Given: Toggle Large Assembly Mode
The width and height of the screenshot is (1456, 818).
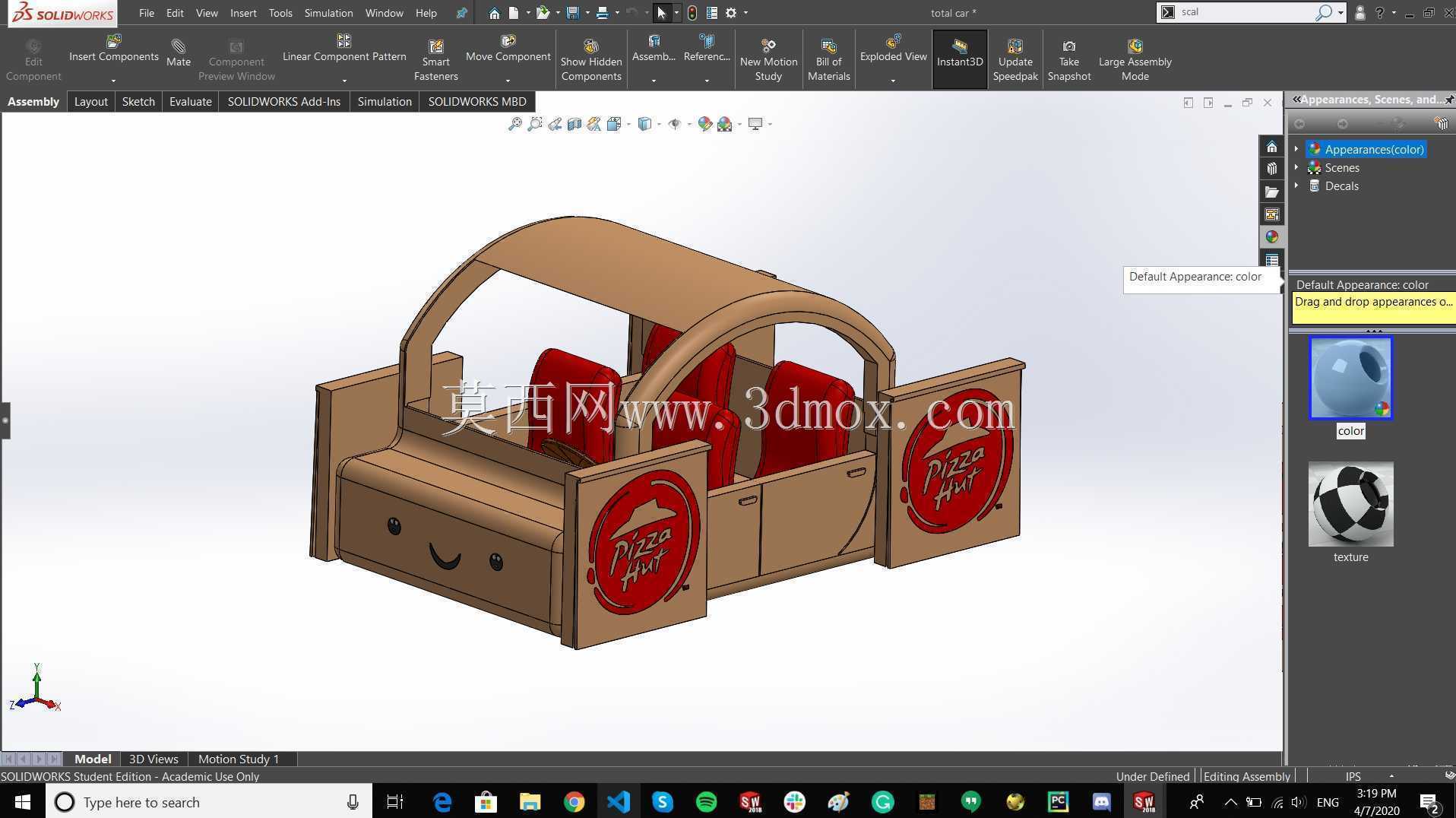Looking at the screenshot, I should tap(1135, 59).
